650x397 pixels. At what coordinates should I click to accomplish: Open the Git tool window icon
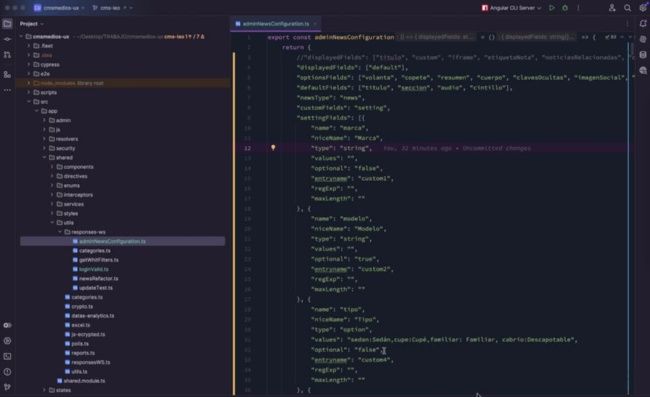[7, 387]
